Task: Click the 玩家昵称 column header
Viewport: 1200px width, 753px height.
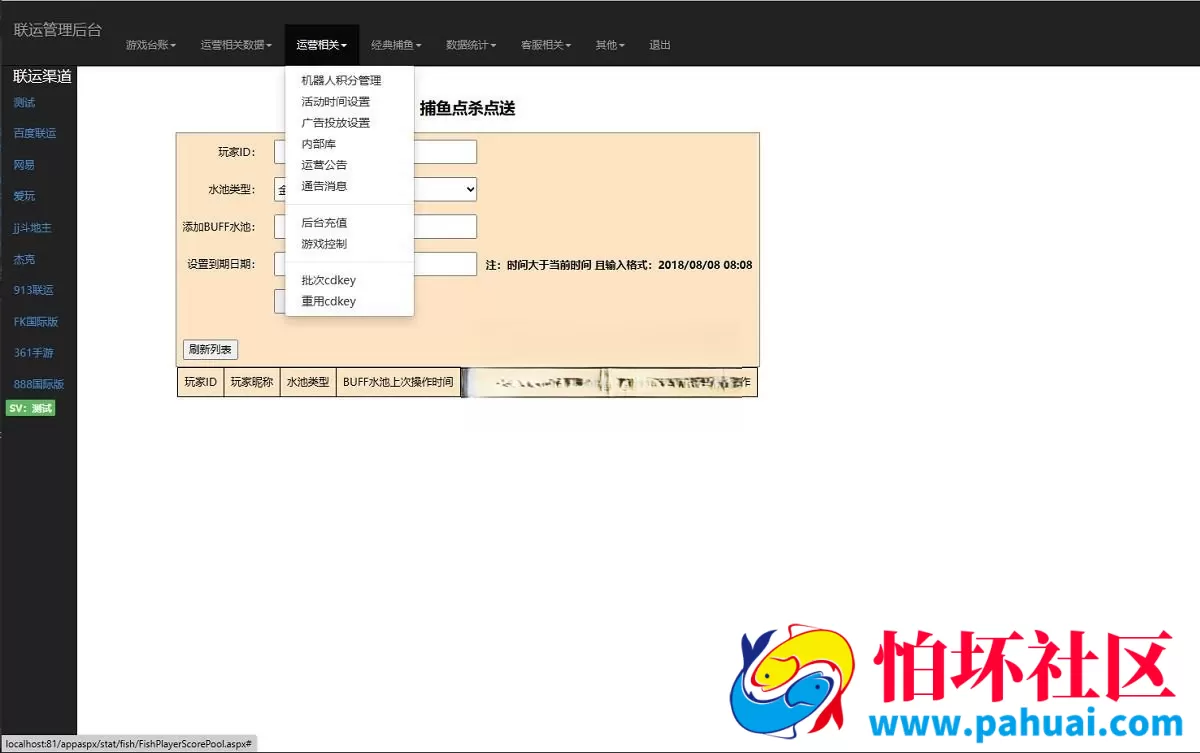Action: [x=252, y=382]
